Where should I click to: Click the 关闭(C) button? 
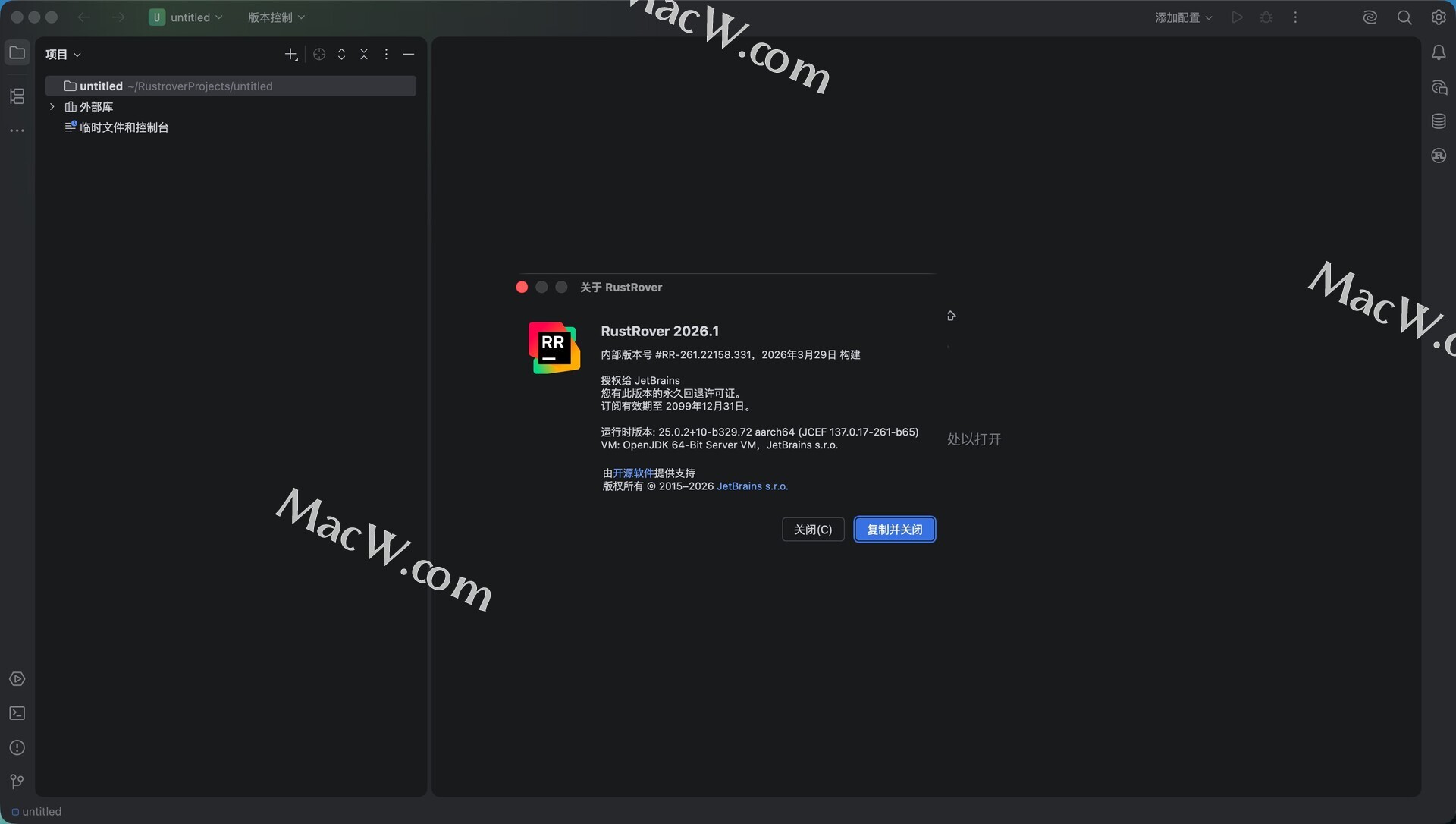coord(812,530)
